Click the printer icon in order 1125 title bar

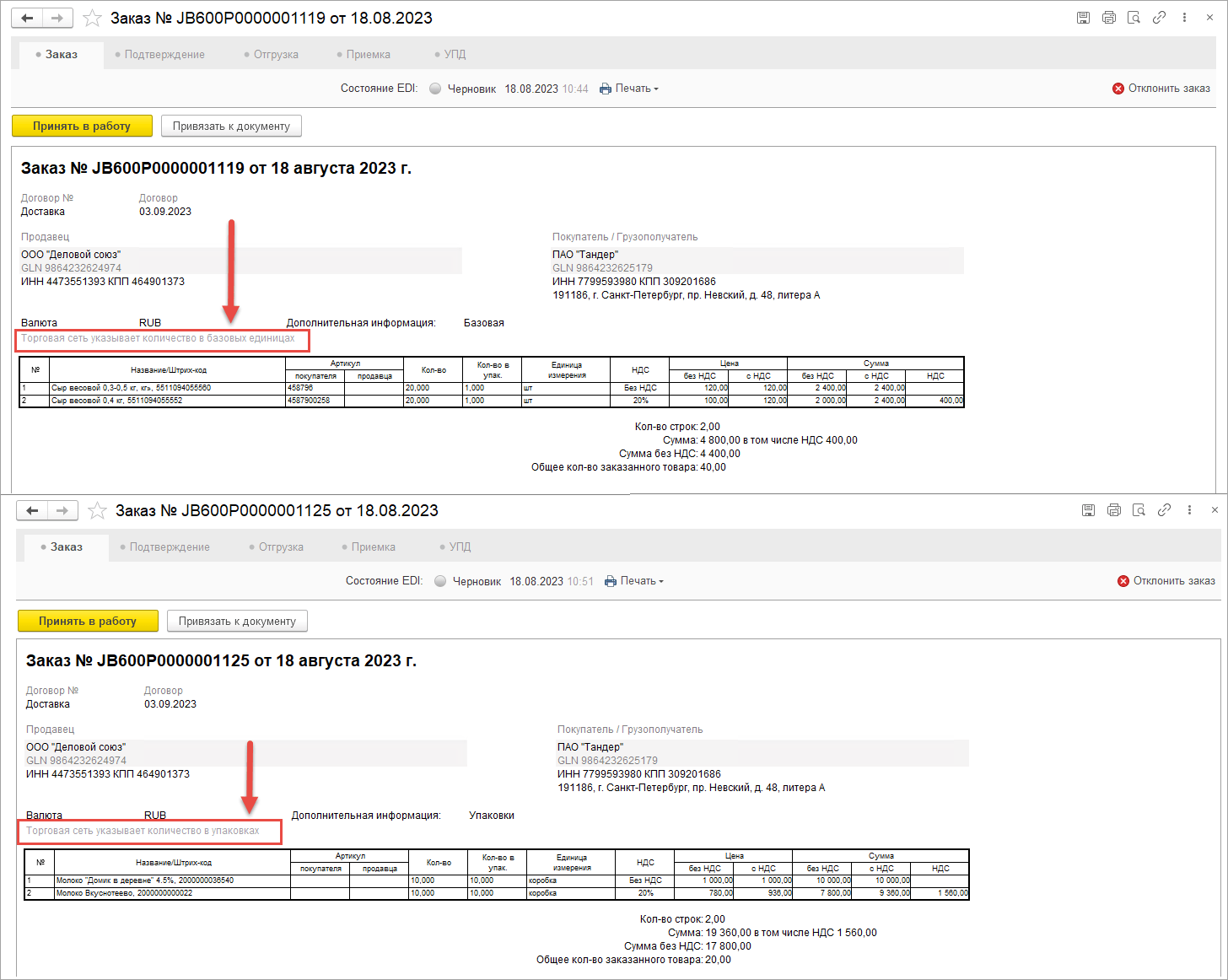point(1114,510)
